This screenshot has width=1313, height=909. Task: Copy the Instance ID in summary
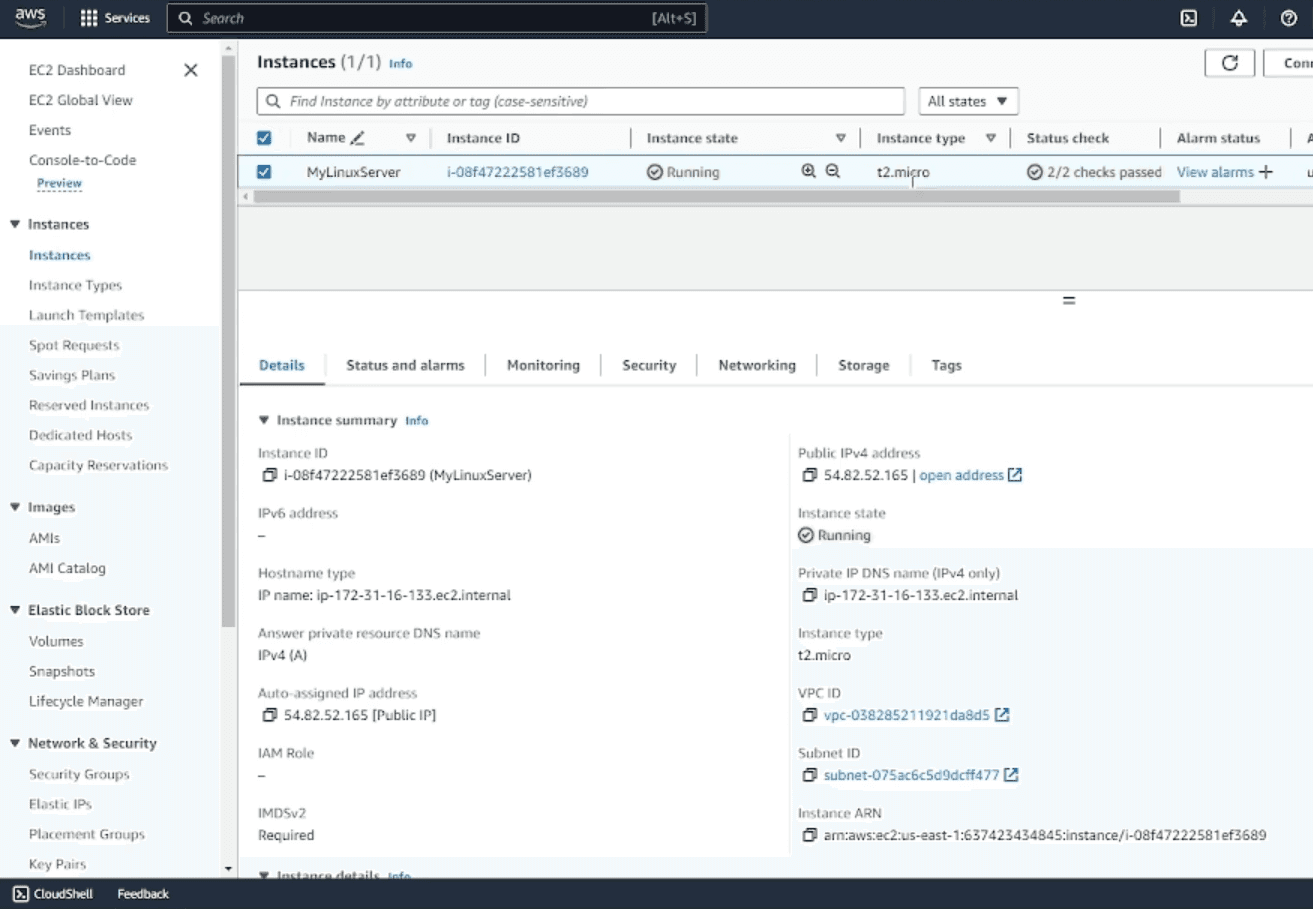(x=269, y=476)
